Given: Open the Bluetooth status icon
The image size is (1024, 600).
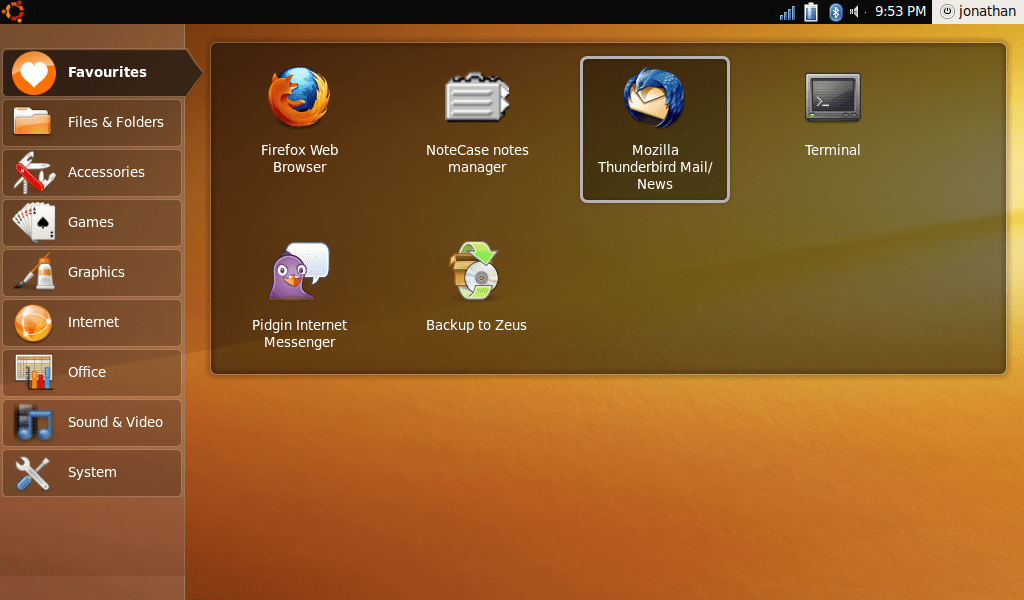Looking at the screenshot, I should pos(836,12).
